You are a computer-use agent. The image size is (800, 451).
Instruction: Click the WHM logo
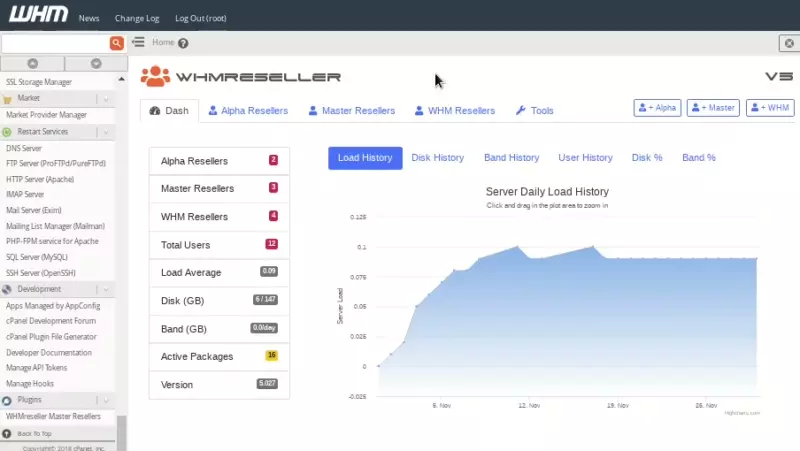38,14
